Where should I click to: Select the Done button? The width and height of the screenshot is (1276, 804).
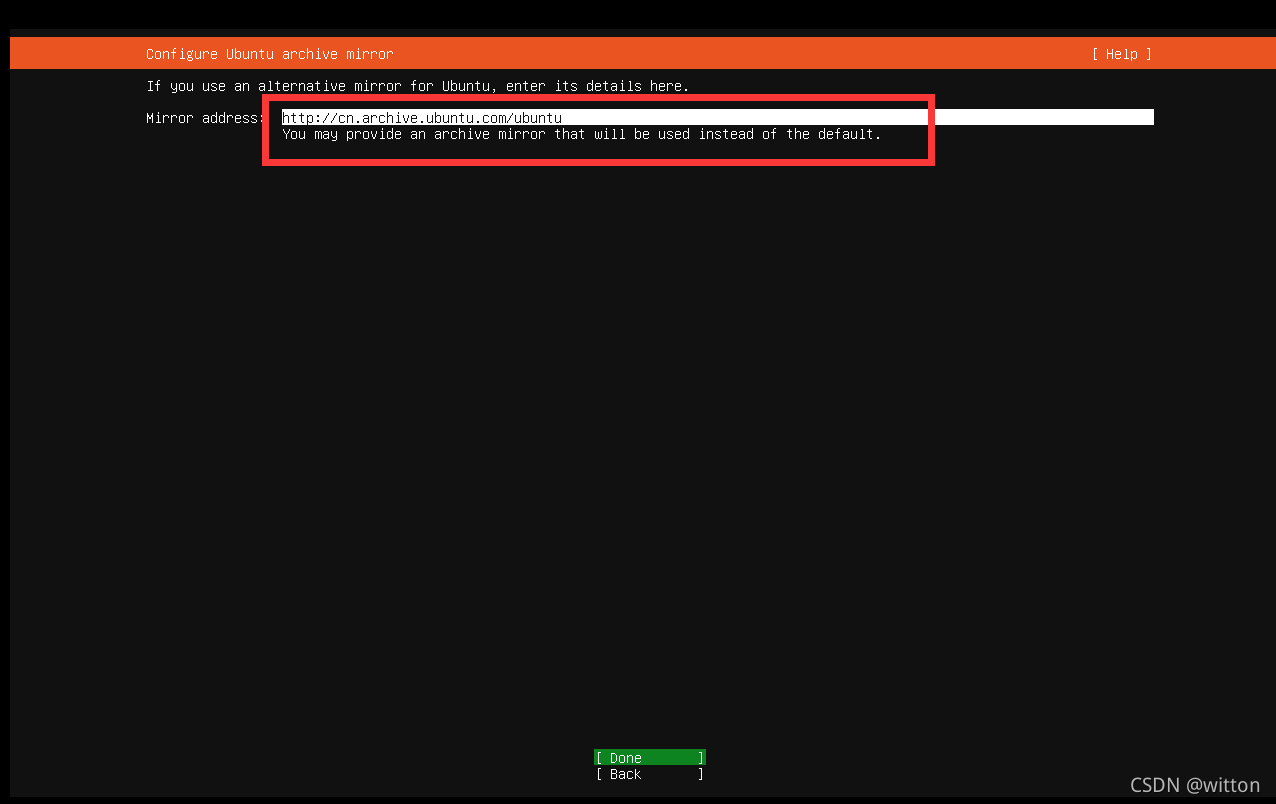pyautogui.click(x=650, y=758)
